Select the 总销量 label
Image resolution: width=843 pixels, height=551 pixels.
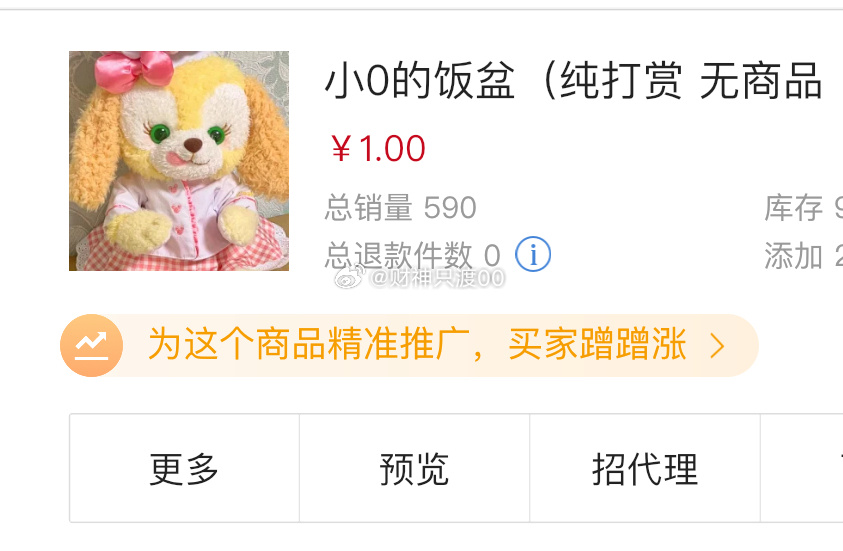(x=369, y=207)
